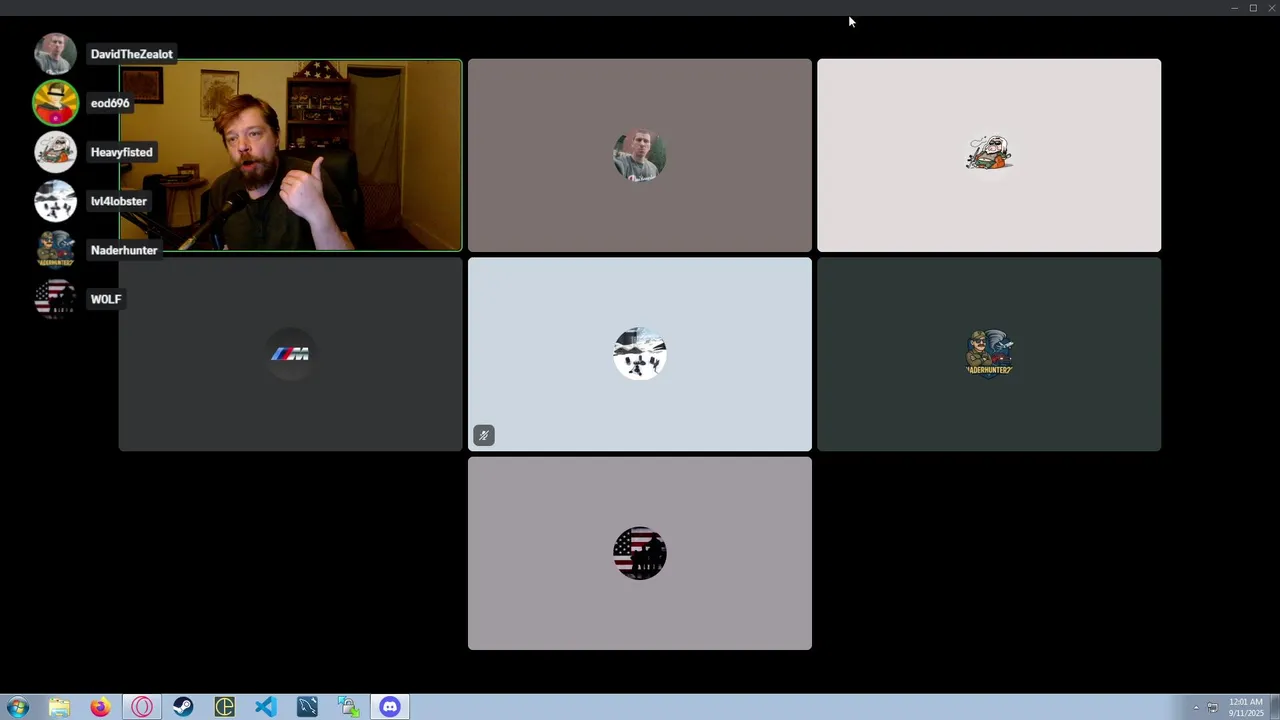Select the live webcam video tile

pyautogui.click(x=290, y=155)
